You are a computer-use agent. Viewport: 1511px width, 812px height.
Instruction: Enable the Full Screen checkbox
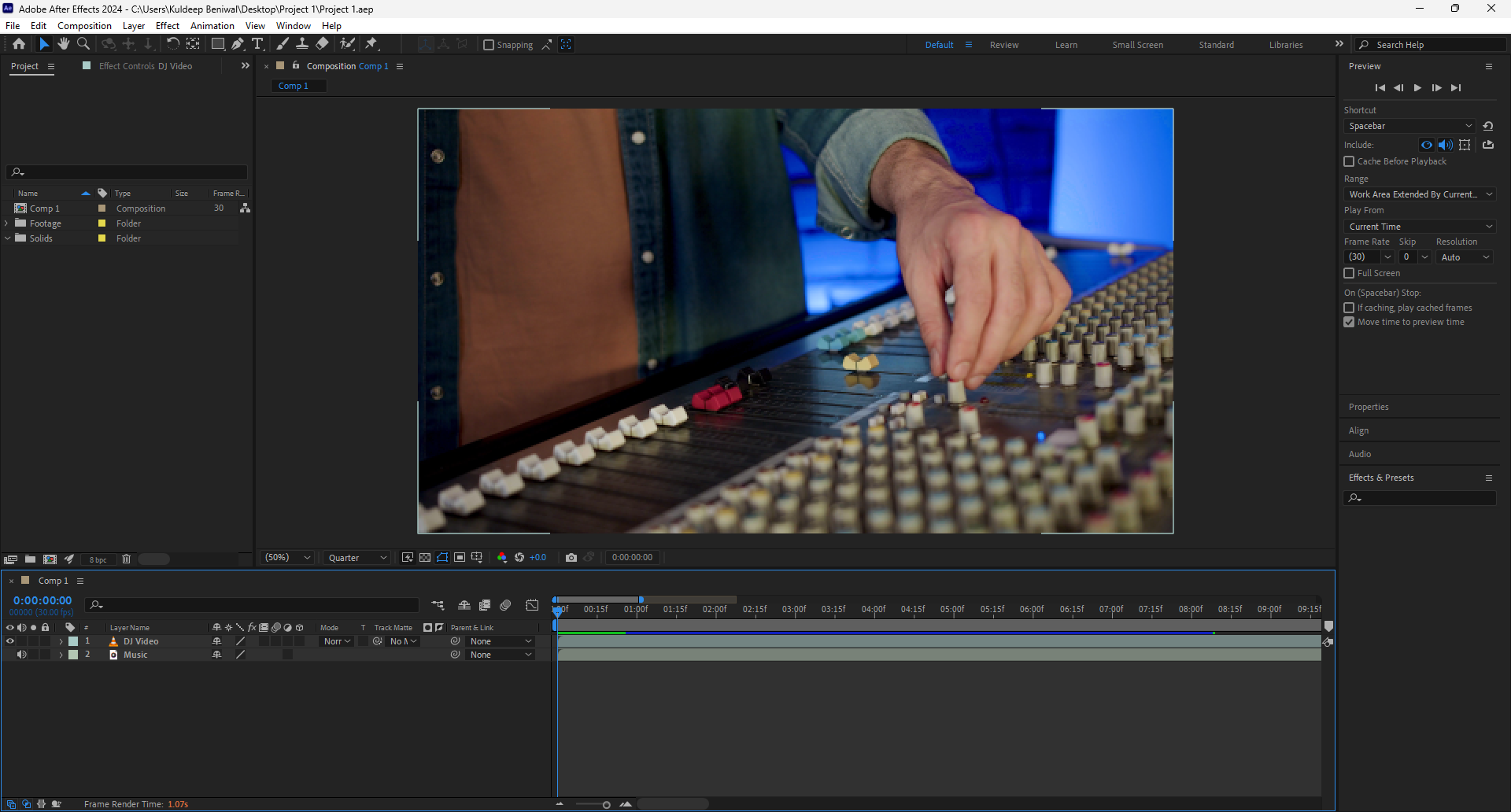[1349, 273]
